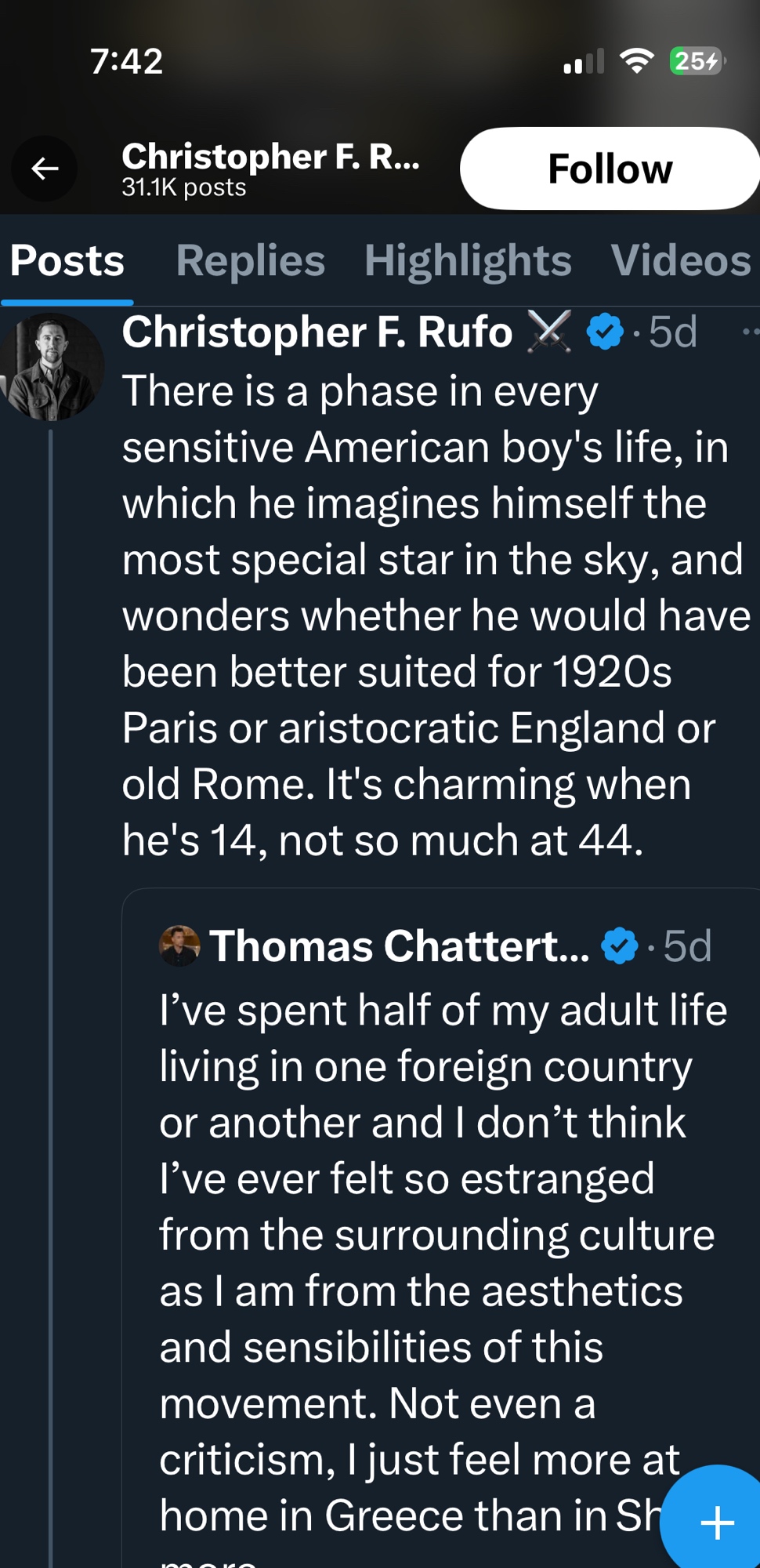Tap Christopher F. Rufo's verified badge
The height and width of the screenshot is (1568, 760).
point(605,332)
